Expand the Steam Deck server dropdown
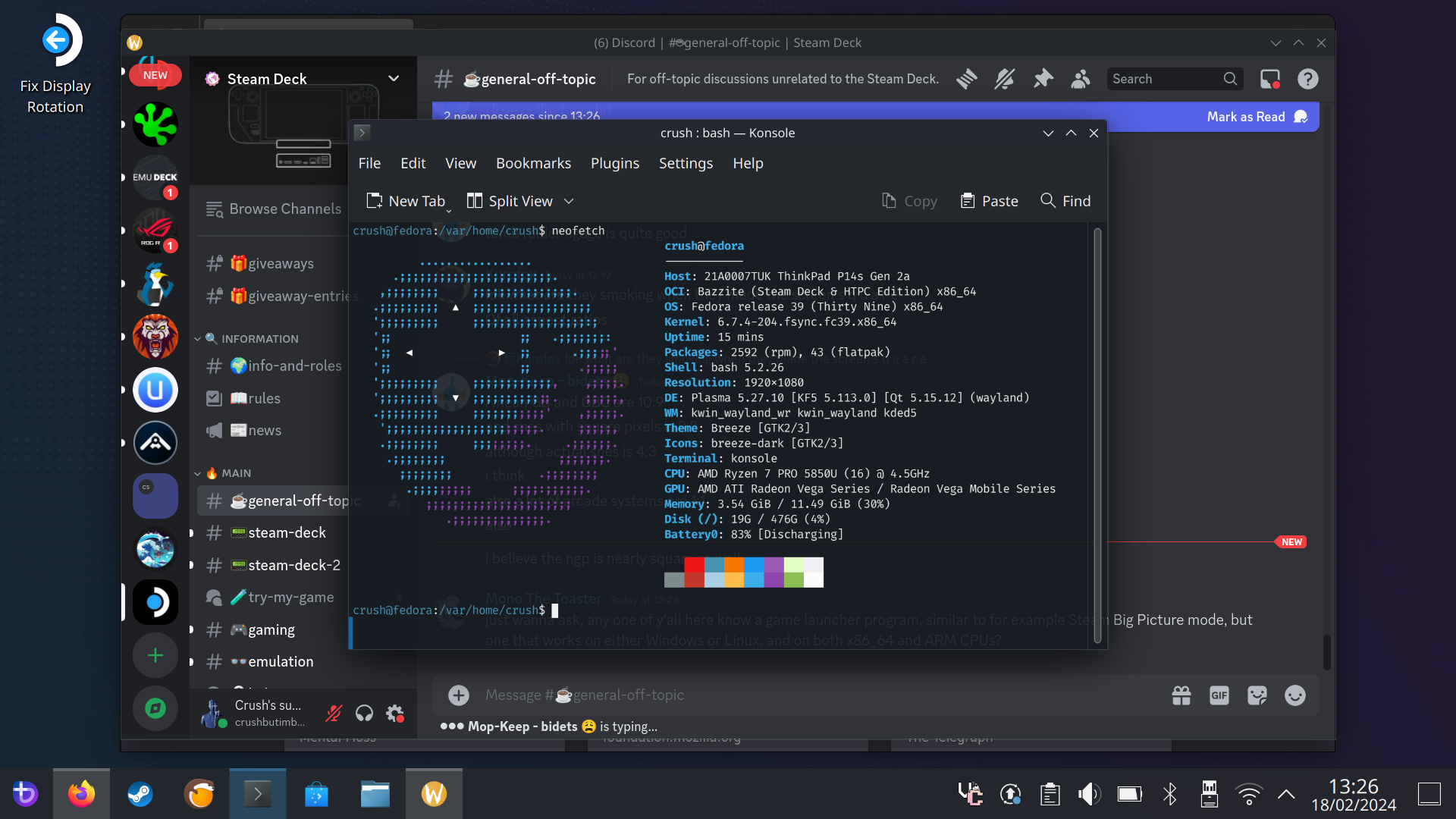 (x=394, y=78)
